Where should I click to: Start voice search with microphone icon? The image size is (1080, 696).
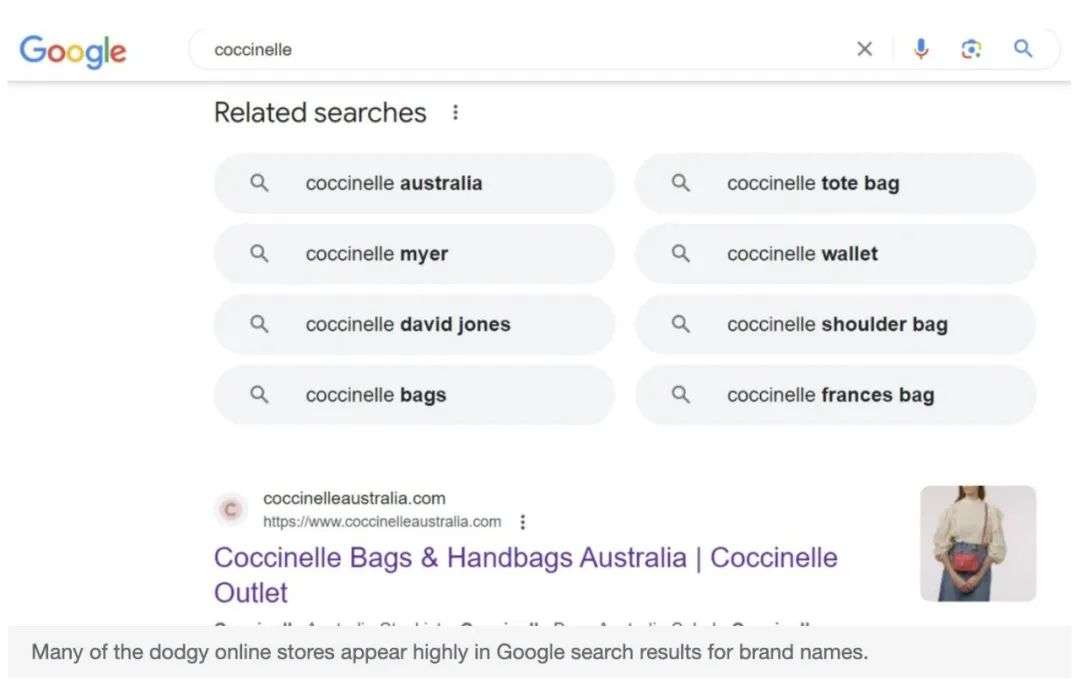pos(921,49)
